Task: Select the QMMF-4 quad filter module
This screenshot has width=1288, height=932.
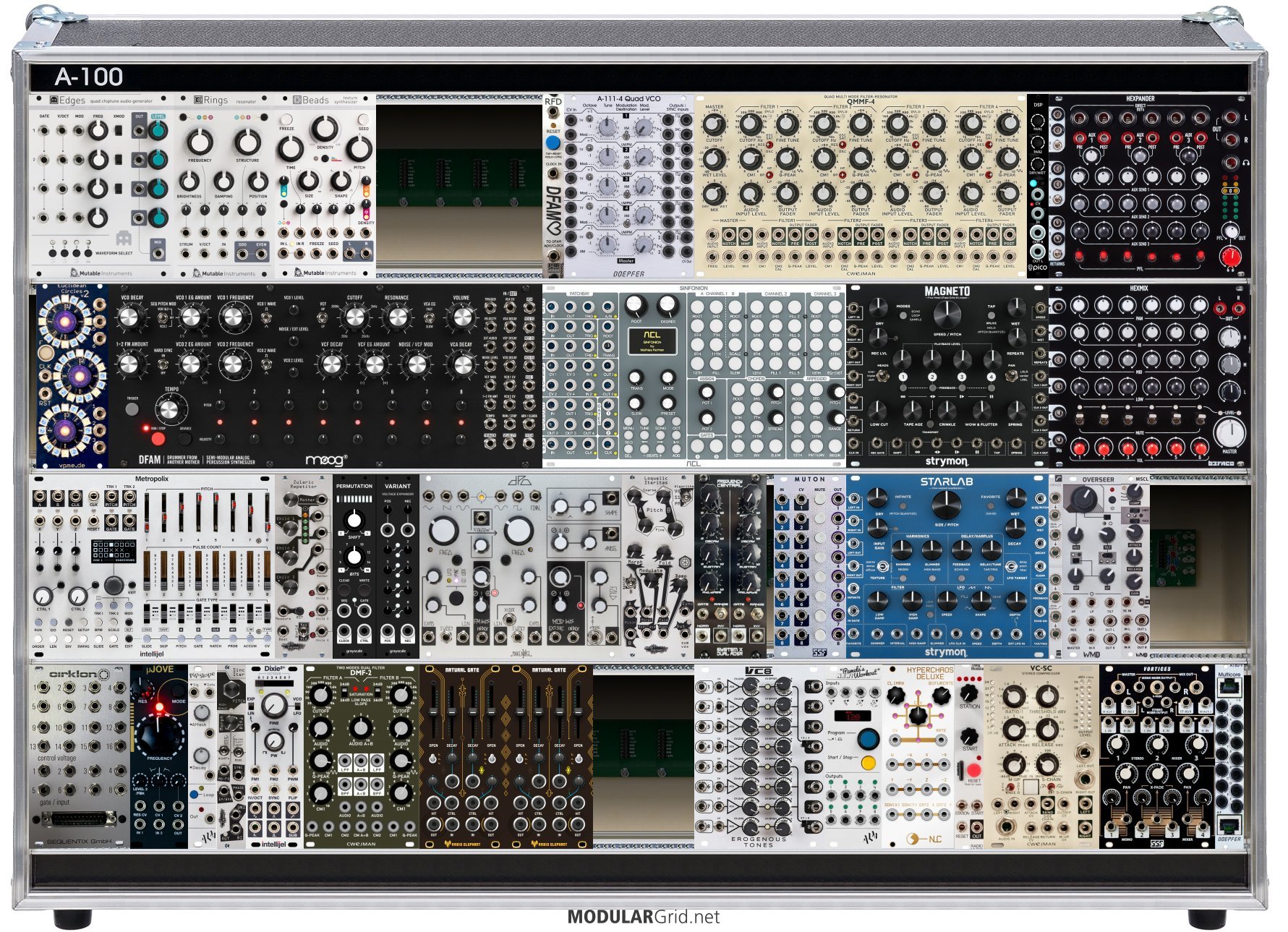Action: coord(861,186)
